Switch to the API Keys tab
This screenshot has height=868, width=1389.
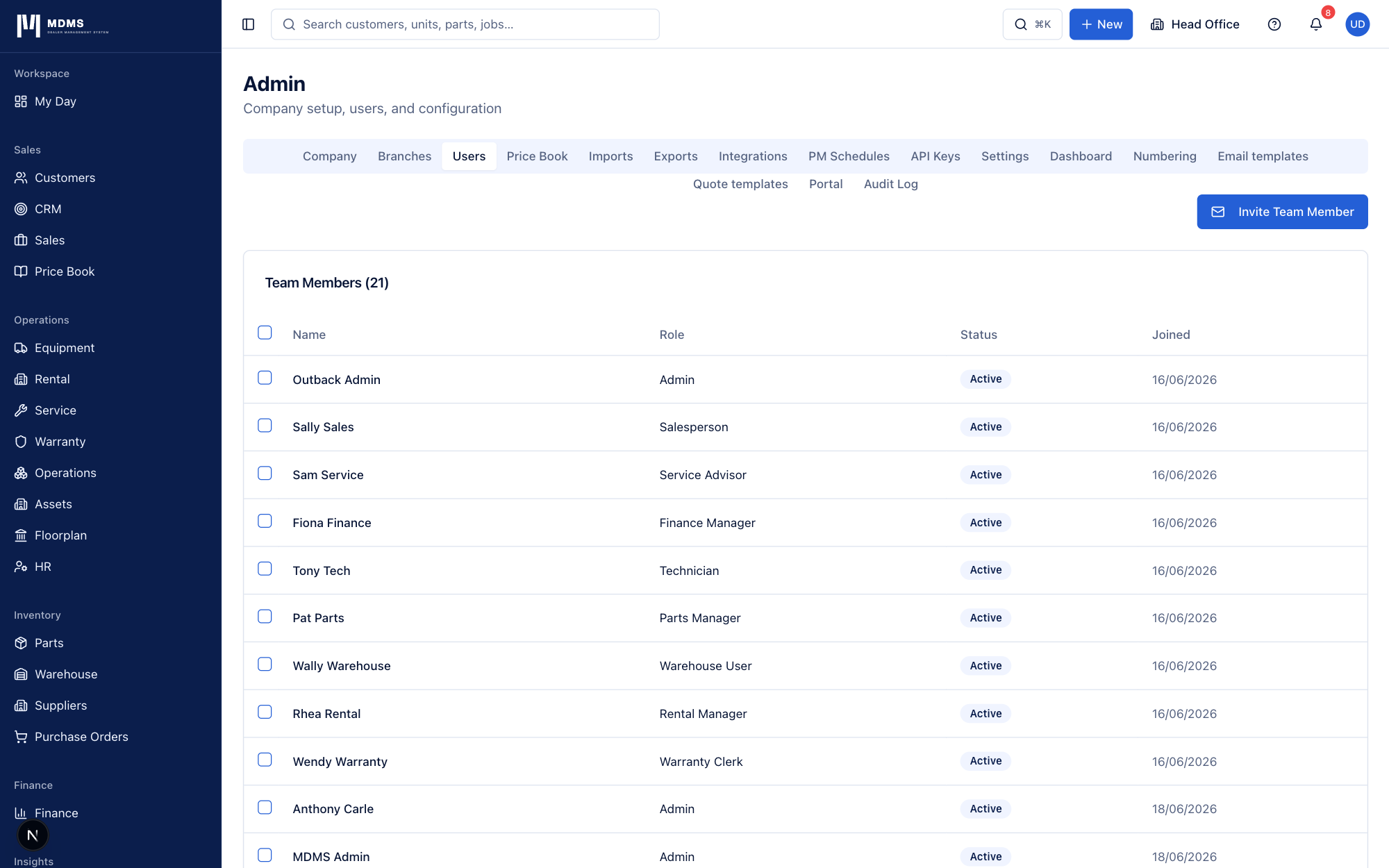coord(935,156)
